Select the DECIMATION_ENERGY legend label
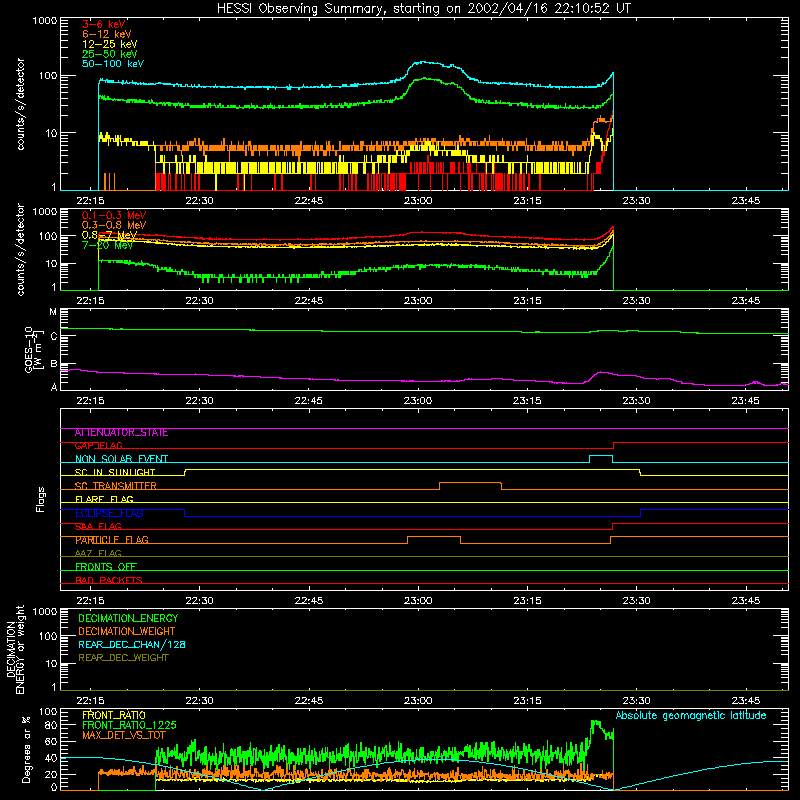 click(128, 618)
